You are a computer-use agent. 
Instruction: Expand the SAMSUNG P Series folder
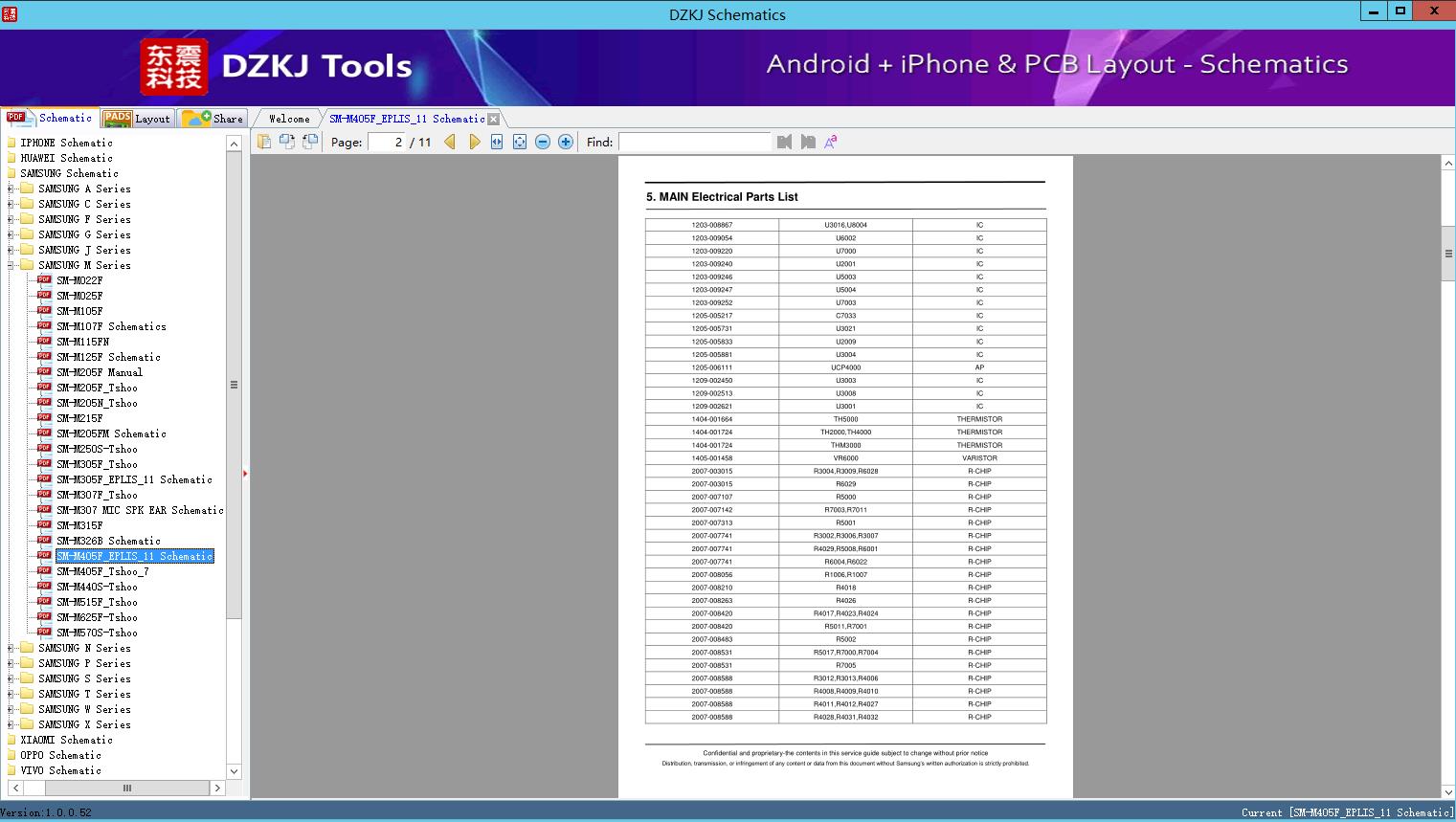[x=11, y=663]
